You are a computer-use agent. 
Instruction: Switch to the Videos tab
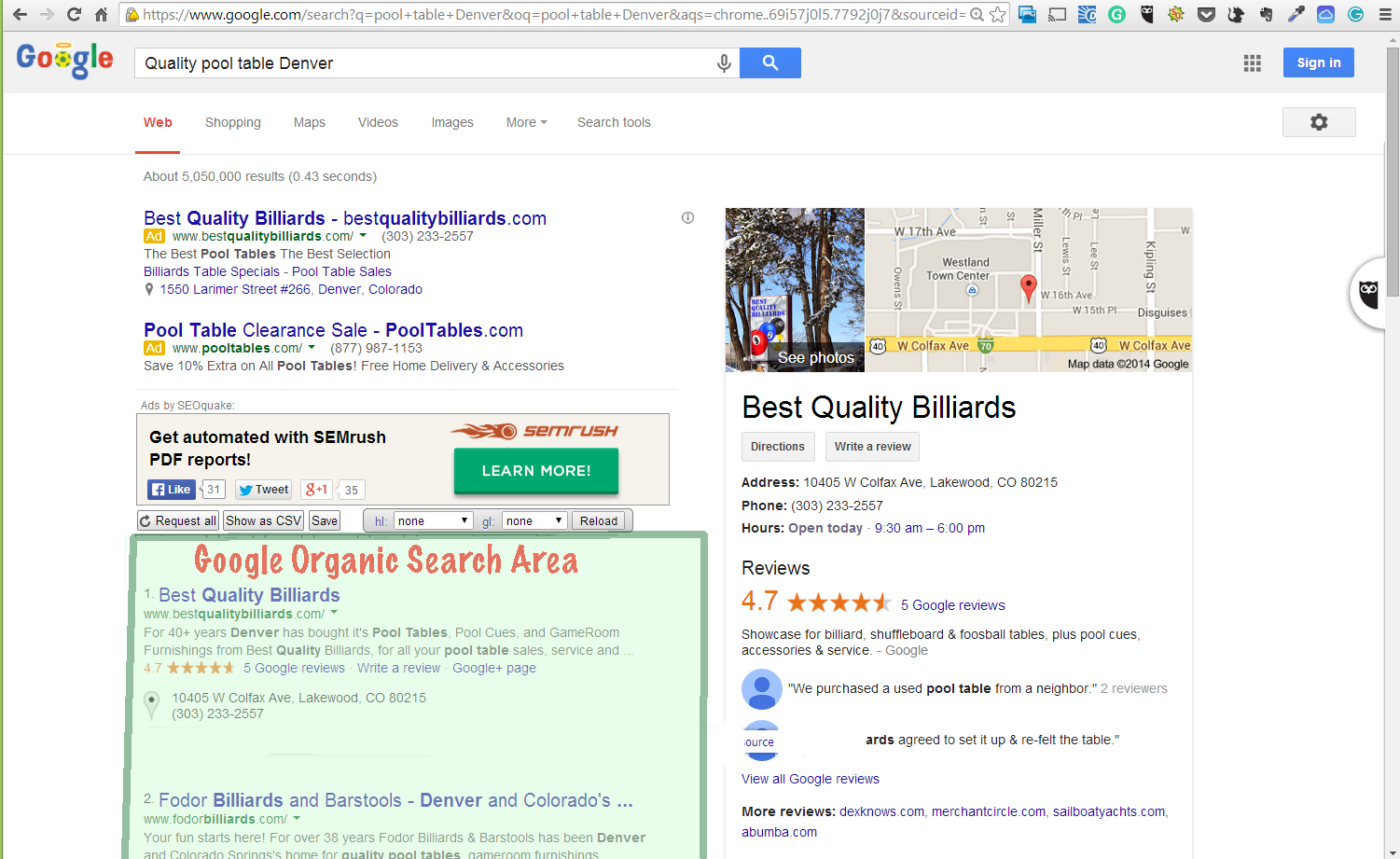[378, 122]
